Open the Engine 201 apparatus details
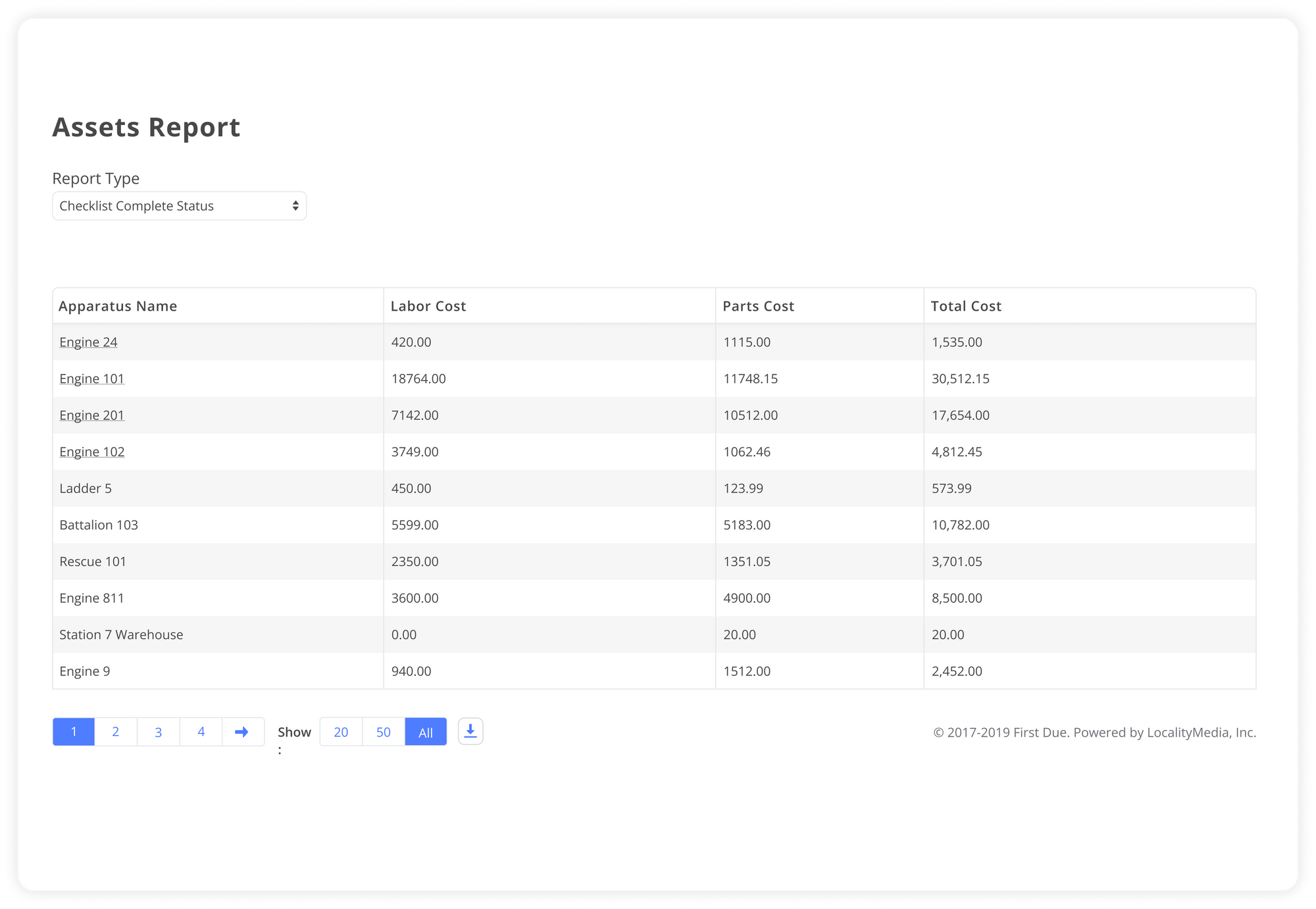 click(x=91, y=415)
